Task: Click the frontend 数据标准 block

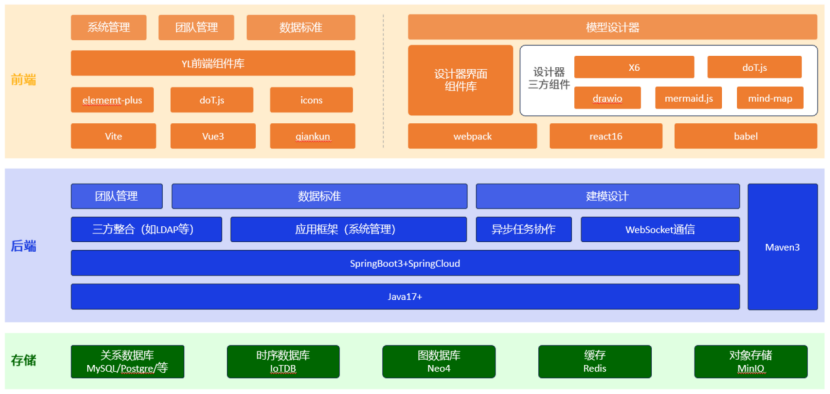Action: coord(301,28)
